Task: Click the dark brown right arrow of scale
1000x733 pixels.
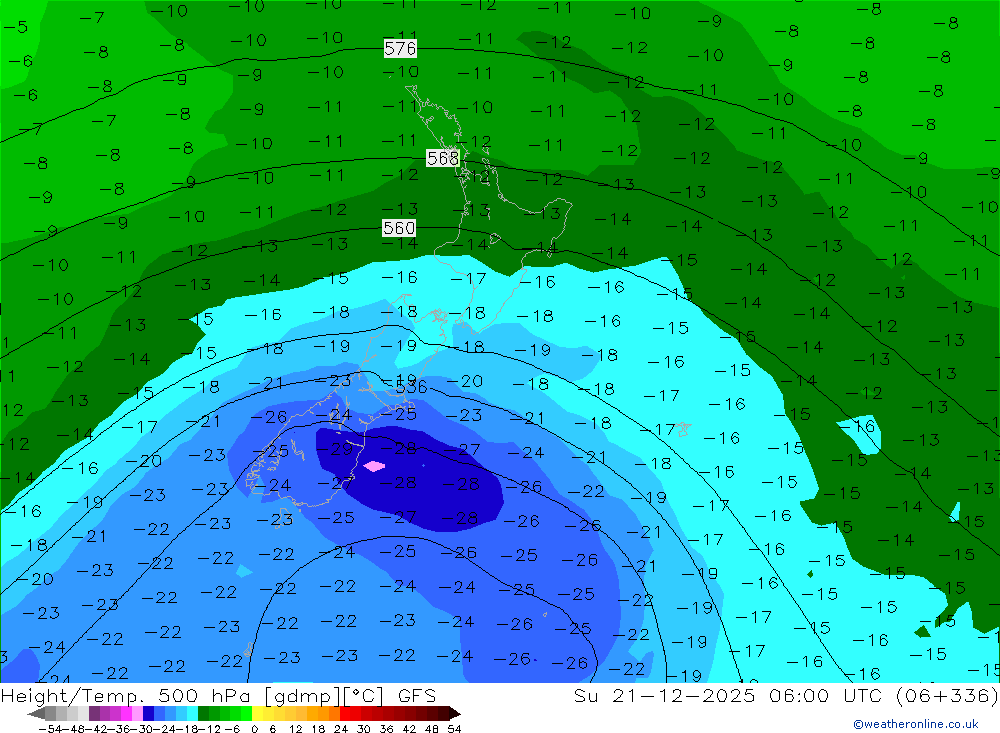Action: click(455, 714)
